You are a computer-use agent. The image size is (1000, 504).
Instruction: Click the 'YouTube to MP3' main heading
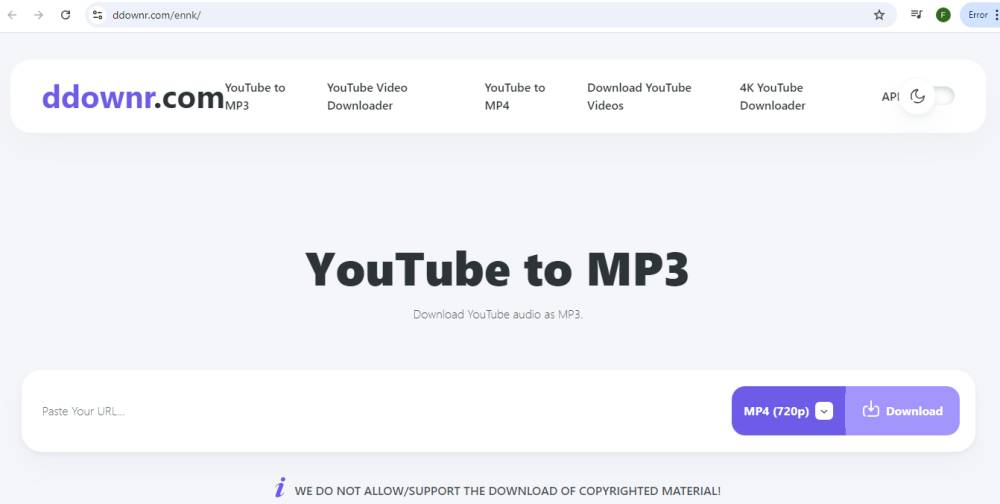point(497,269)
